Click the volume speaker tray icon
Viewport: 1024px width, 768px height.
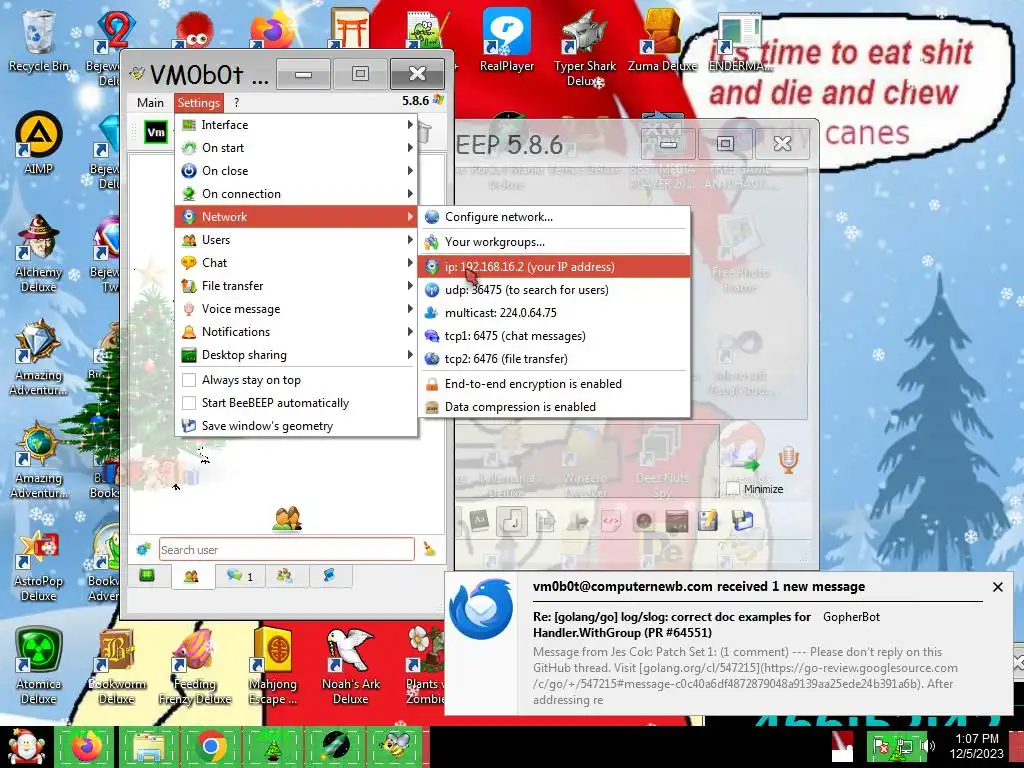tap(927, 746)
